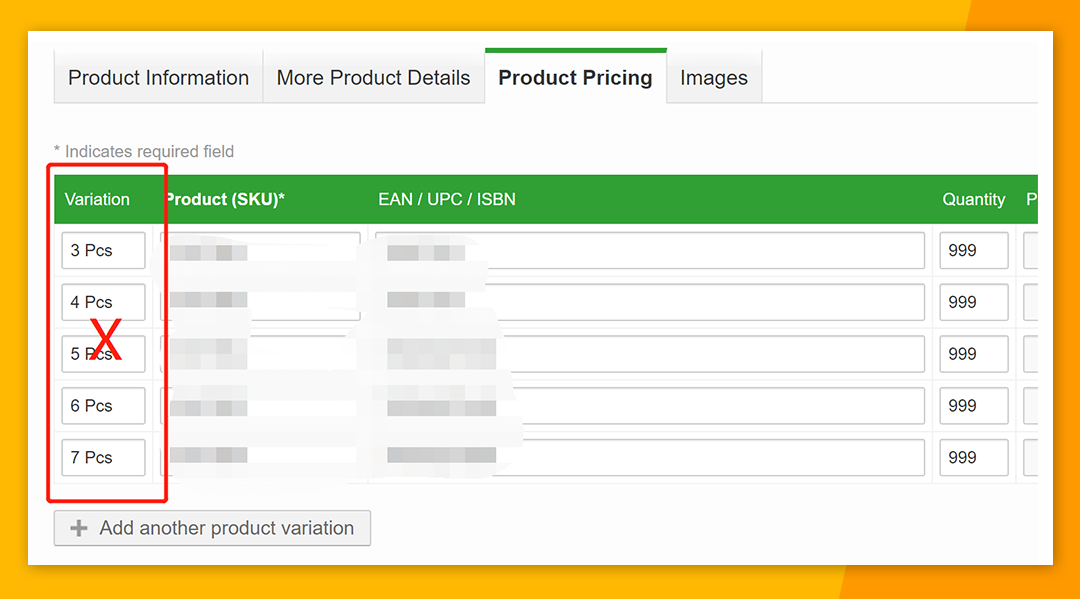Click quantity field in 7 Pcs row
1080x599 pixels.
973,458
